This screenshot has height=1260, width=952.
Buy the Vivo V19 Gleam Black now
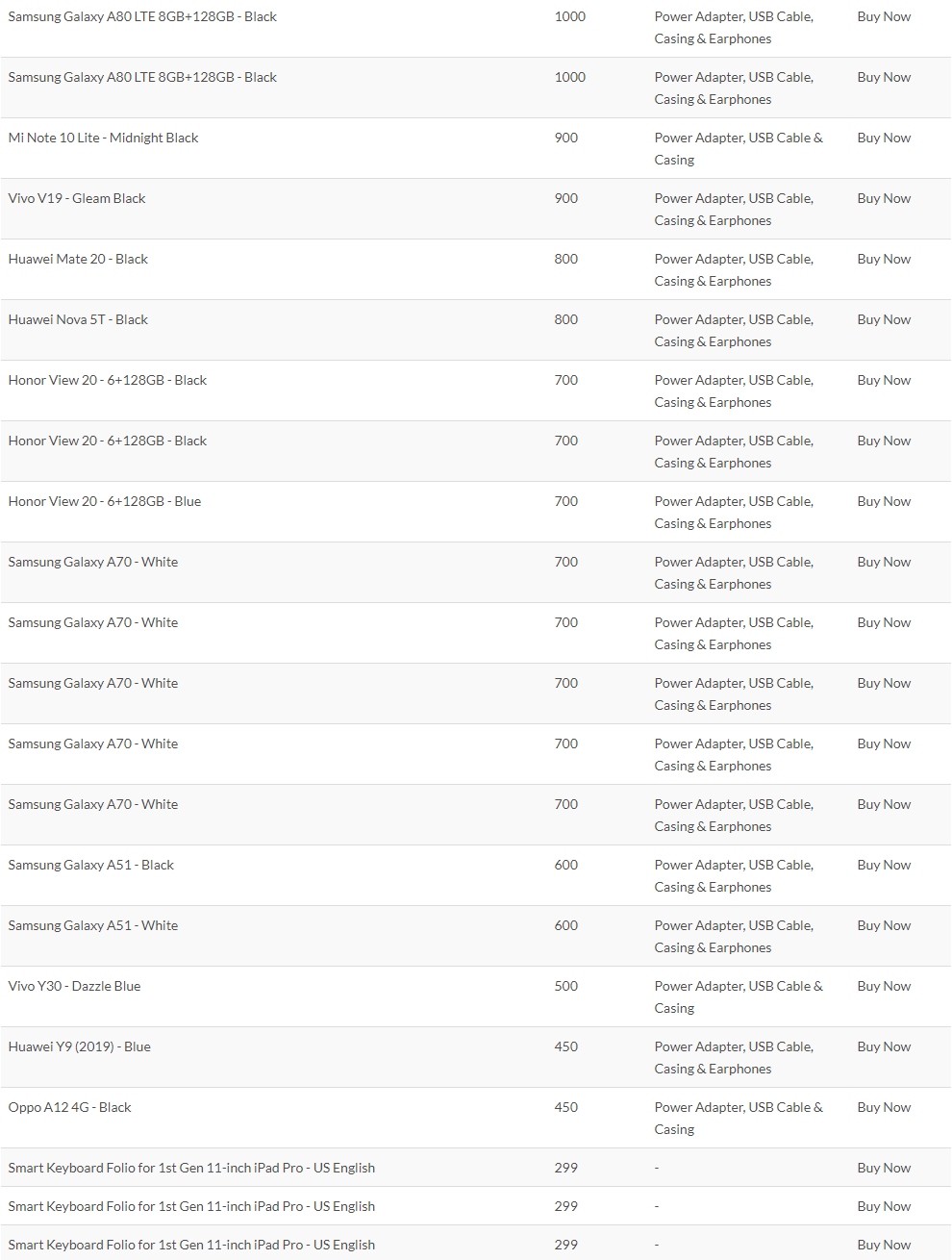click(x=884, y=198)
